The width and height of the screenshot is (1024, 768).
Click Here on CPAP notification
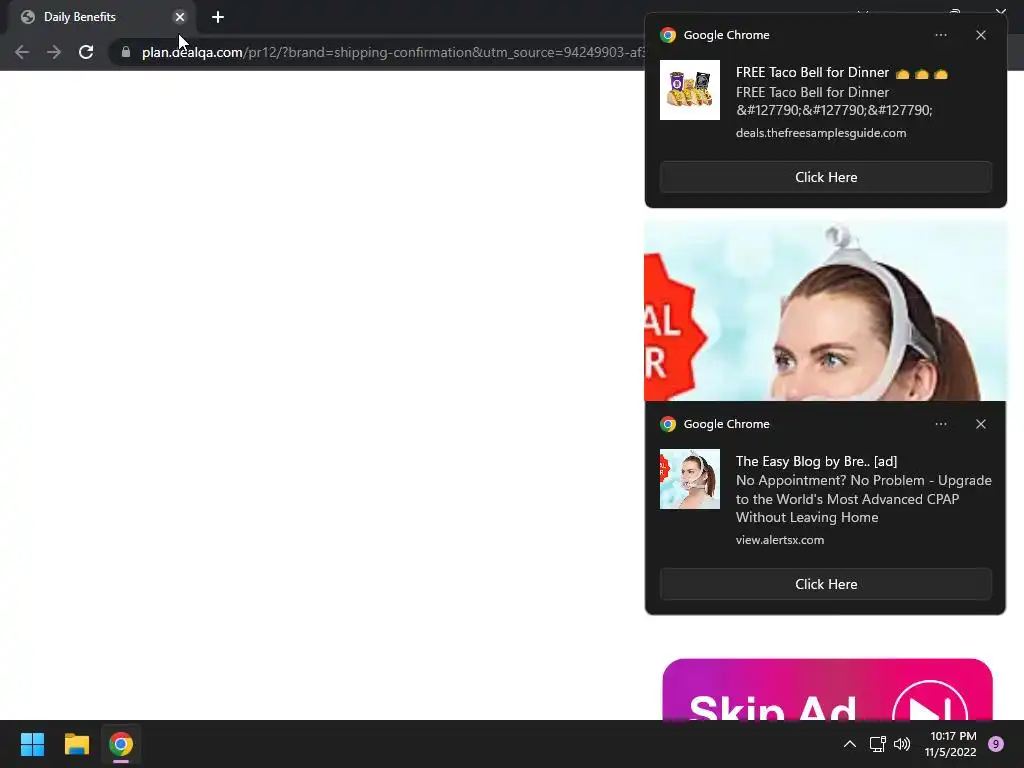point(826,584)
